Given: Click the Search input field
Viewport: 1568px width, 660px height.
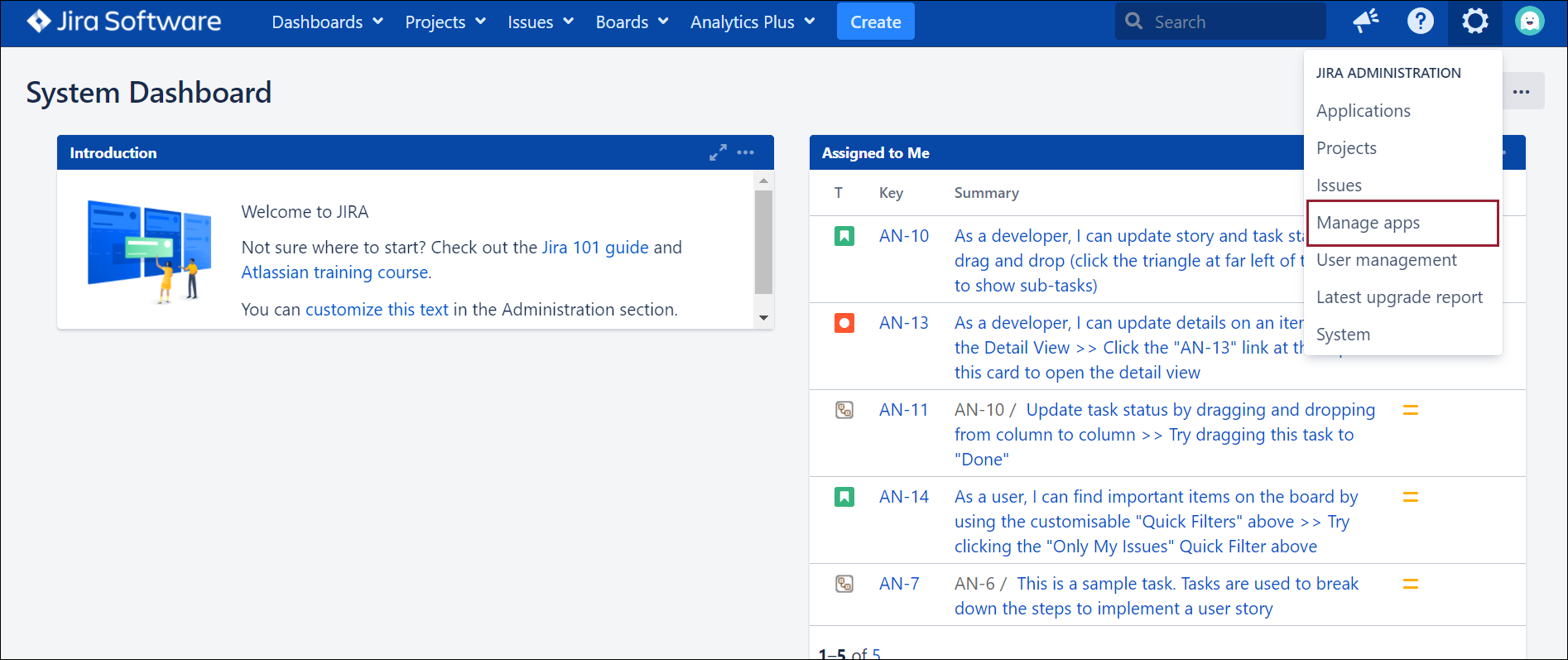Looking at the screenshot, I should pyautogui.click(x=1220, y=22).
